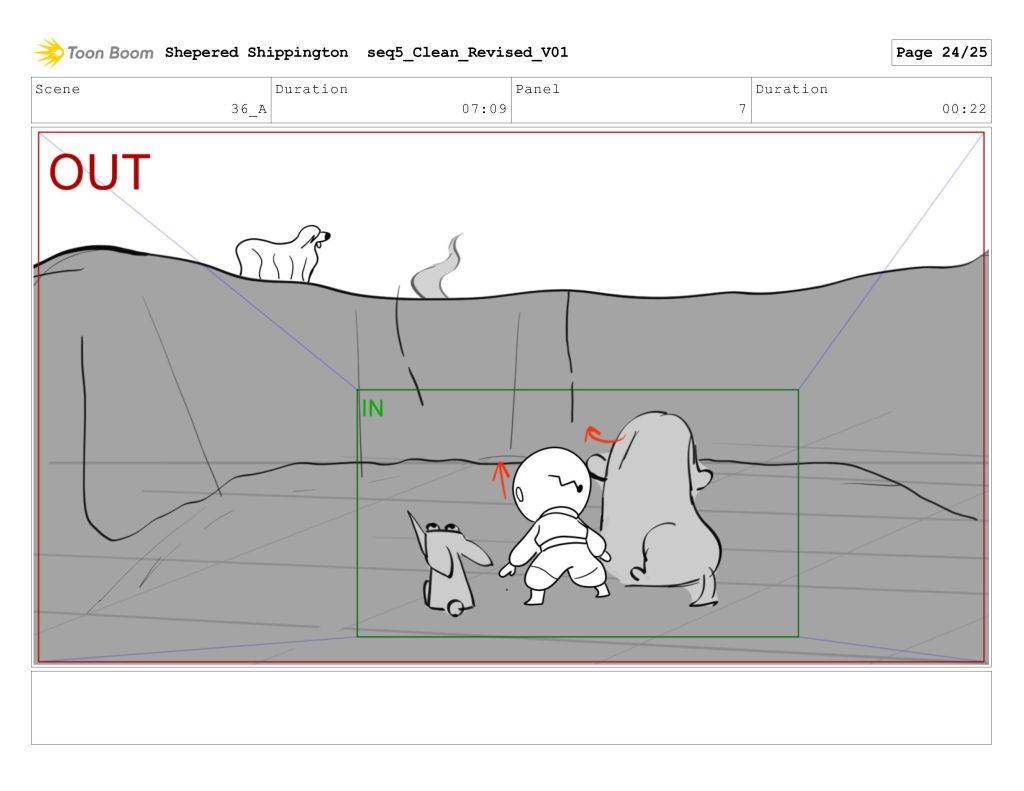1024x791 pixels.
Task: Click the scene Duration field showing 07:09
Action: point(391,100)
